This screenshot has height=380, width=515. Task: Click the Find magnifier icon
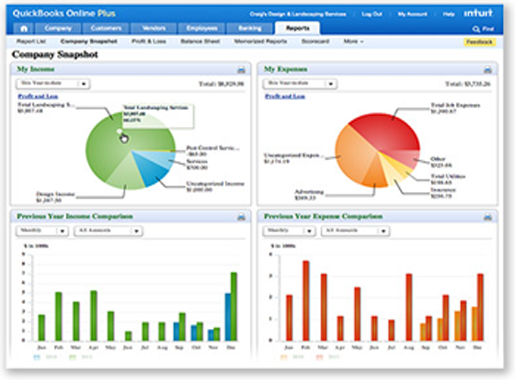tap(476, 29)
